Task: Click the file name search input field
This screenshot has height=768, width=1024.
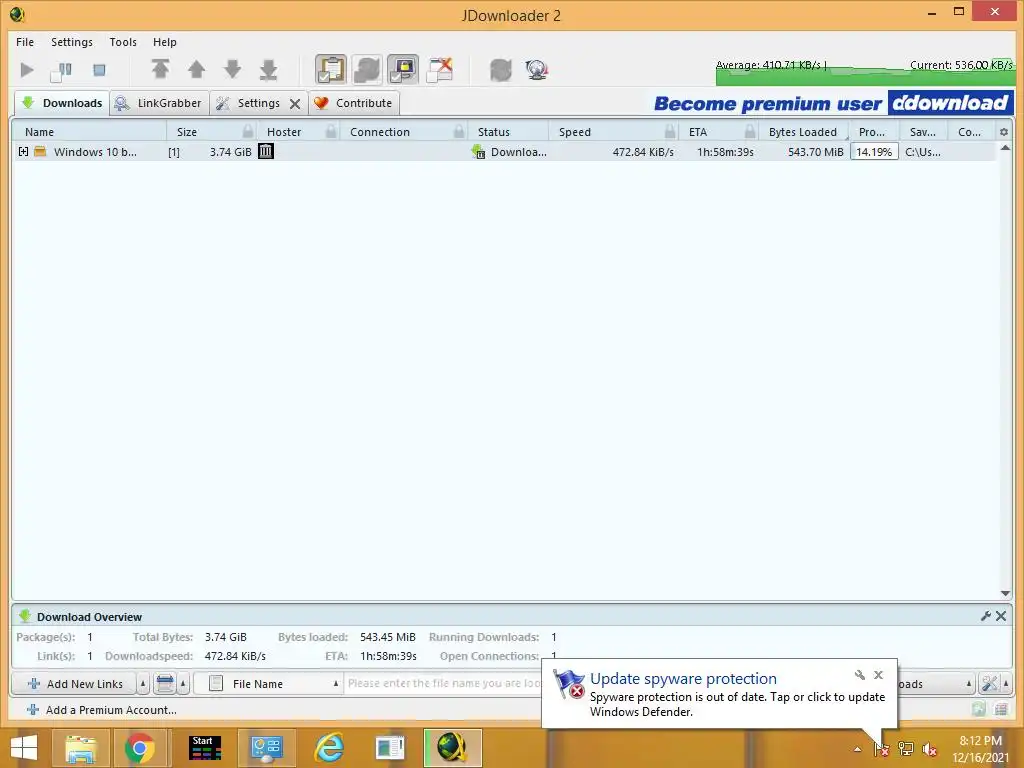Action: point(443,683)
